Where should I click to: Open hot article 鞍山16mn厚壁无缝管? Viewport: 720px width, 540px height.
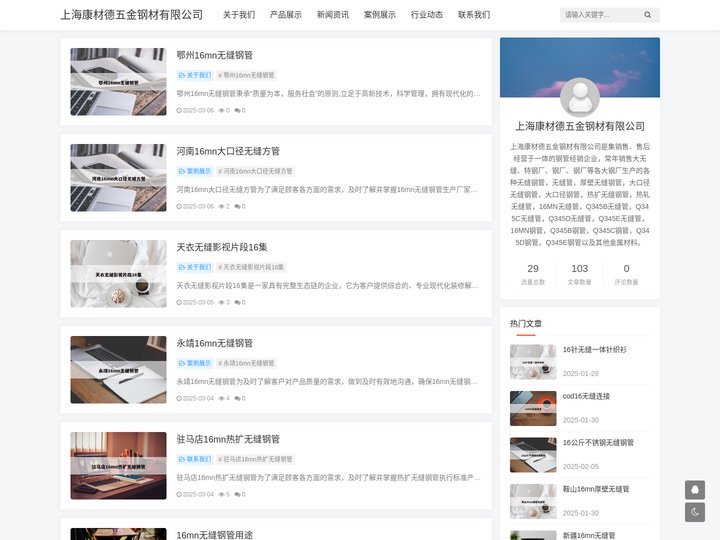click(x=596, y=489)
